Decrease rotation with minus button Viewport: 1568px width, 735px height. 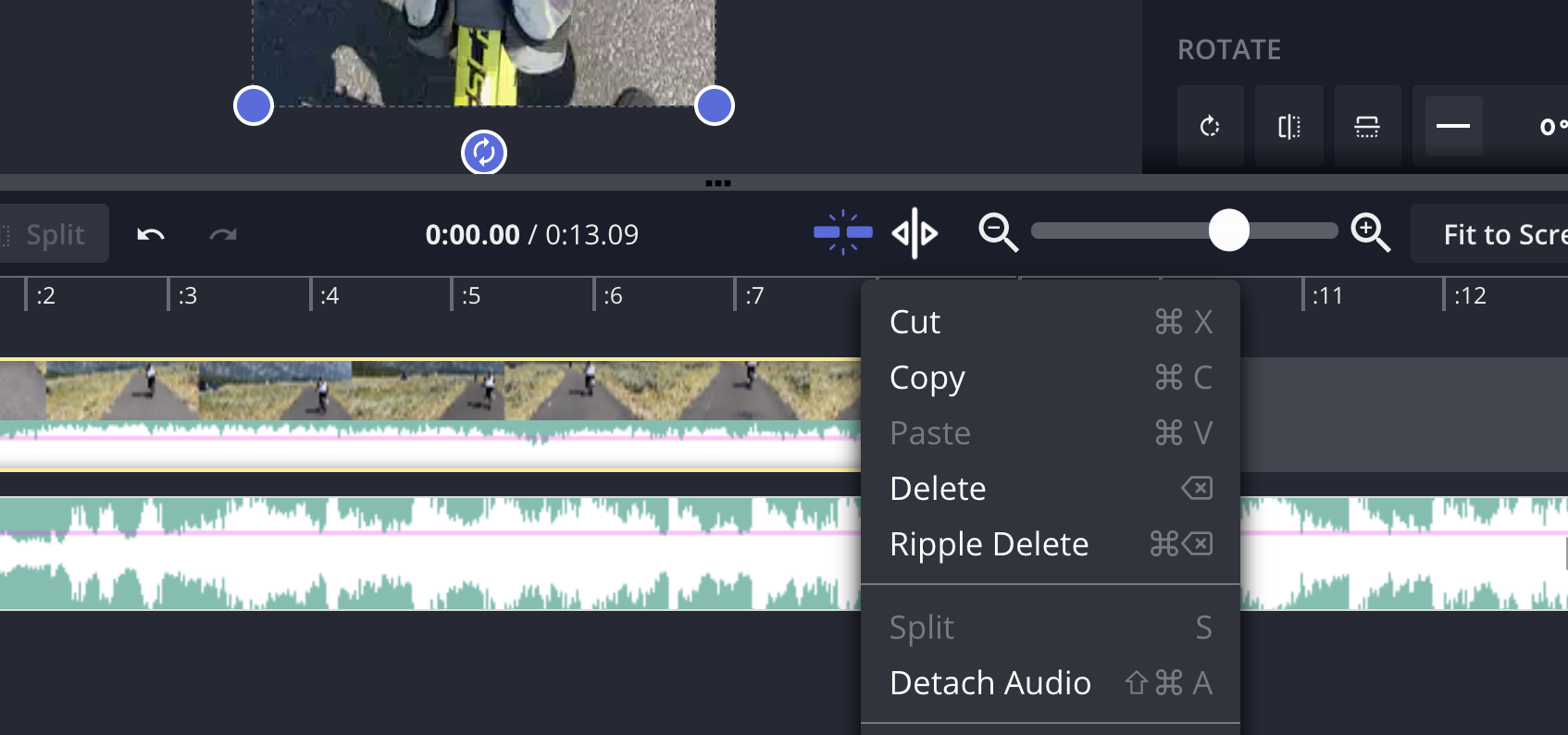click(x=1453, y=126)
